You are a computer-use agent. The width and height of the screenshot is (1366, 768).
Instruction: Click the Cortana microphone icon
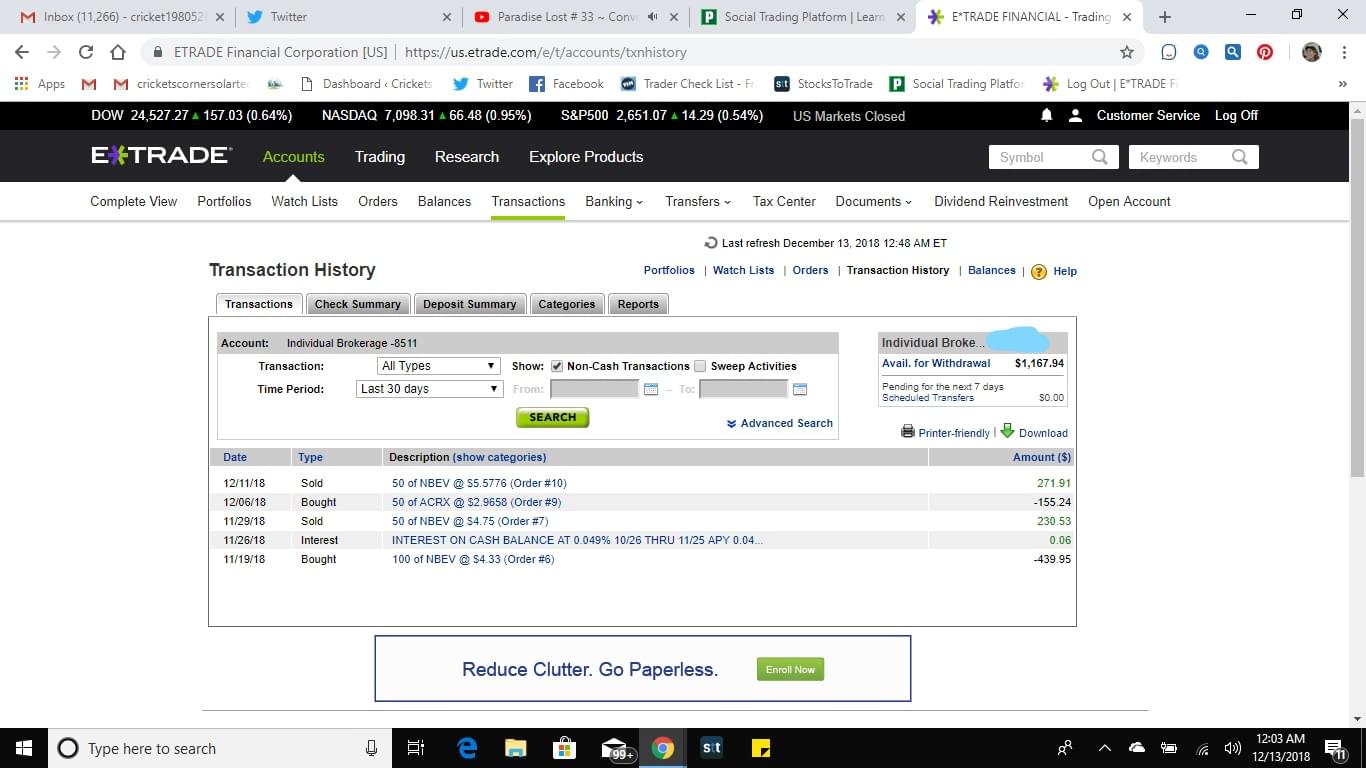[x=371, y=748]
